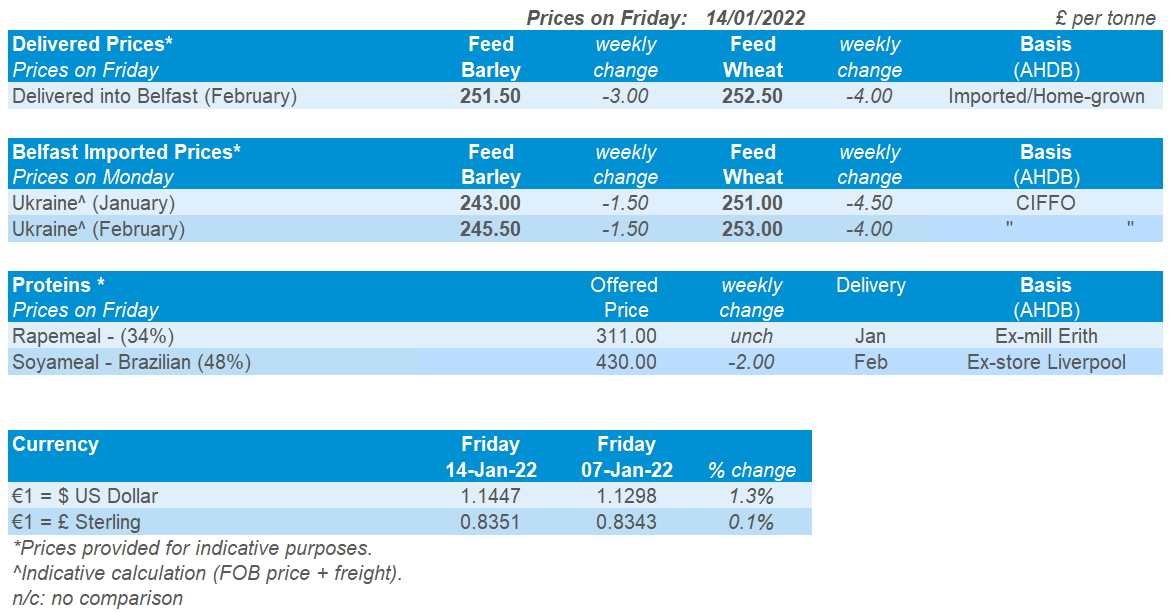Select the 251.50 feed barley price
1169x612 pixels.
pyautogui.click(x=490, y=97)
